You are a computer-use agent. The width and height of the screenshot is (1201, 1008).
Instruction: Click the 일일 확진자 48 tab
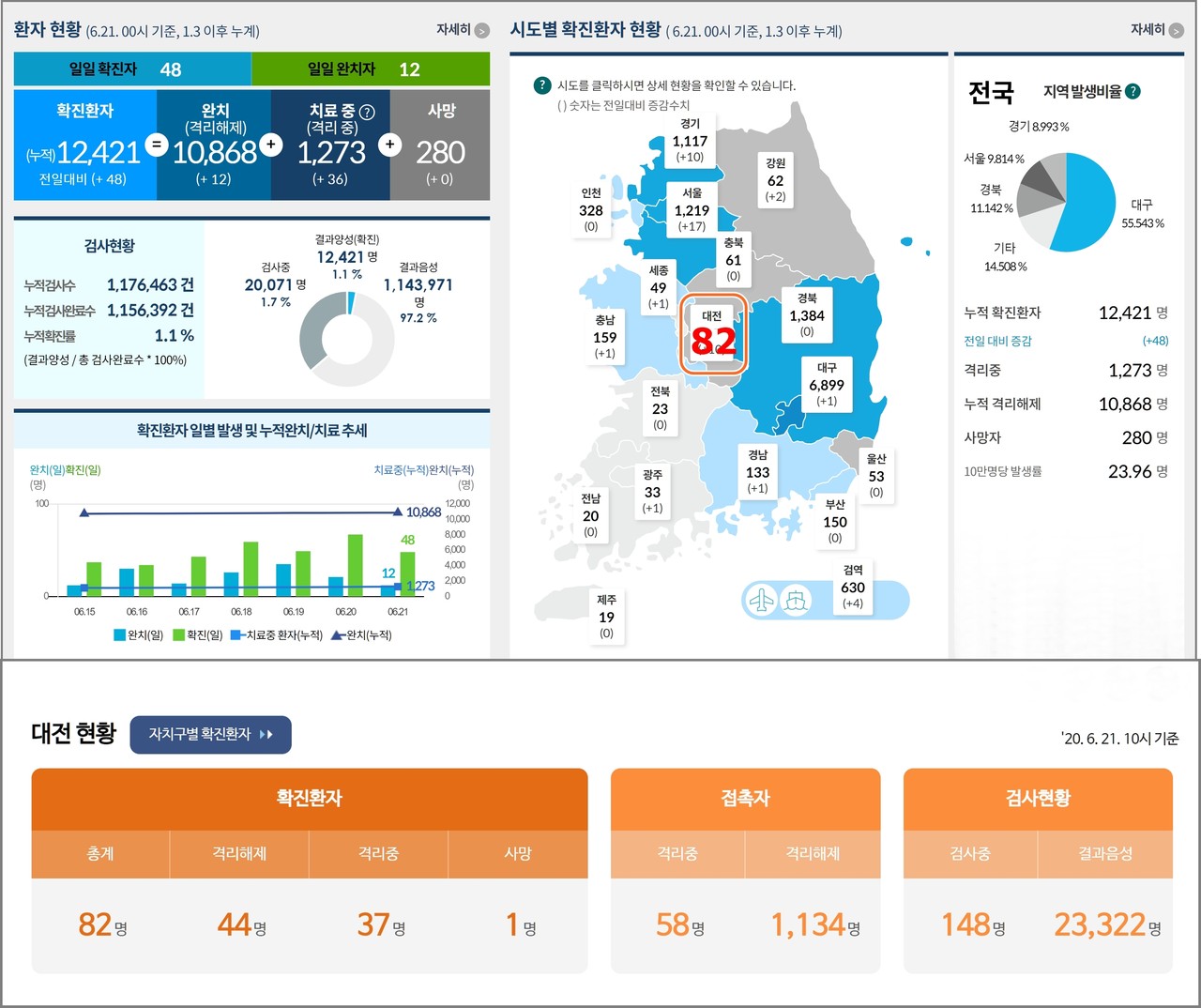click(132, 69)
